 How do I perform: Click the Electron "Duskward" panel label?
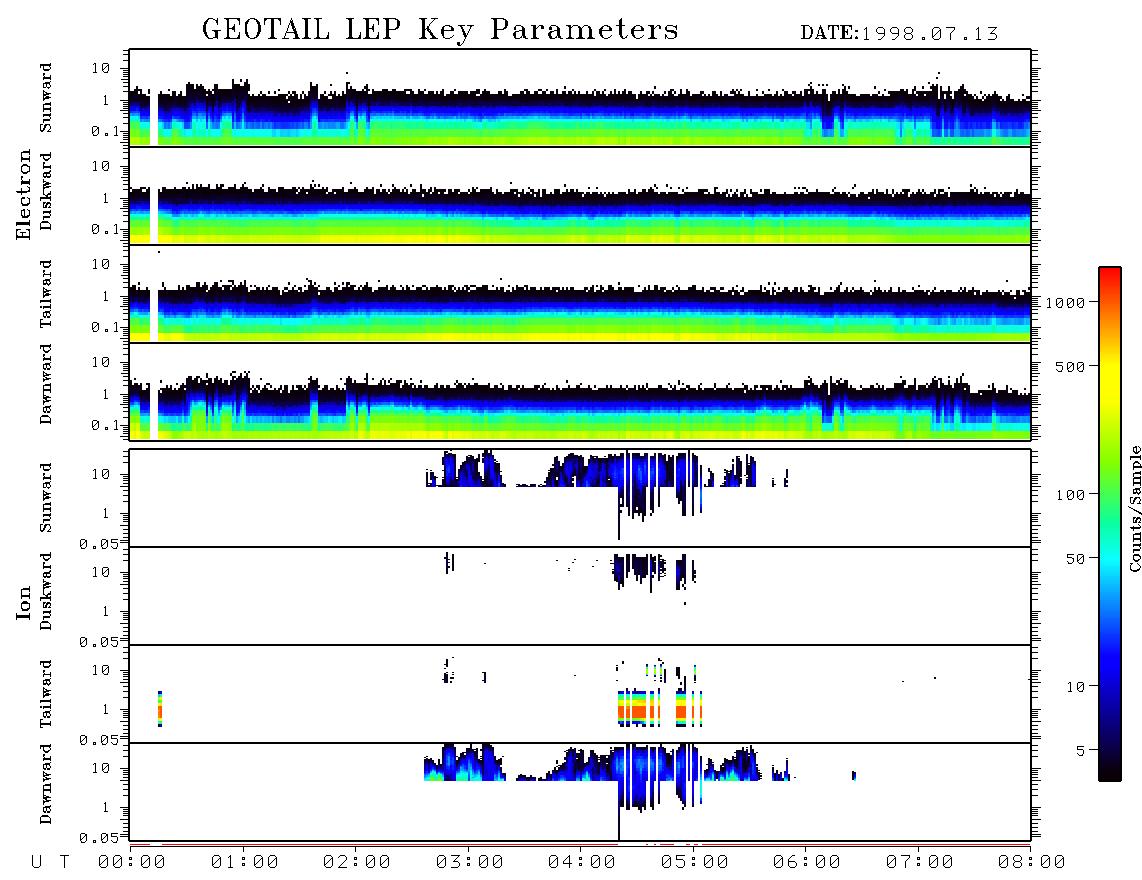(x=46, y=192)
